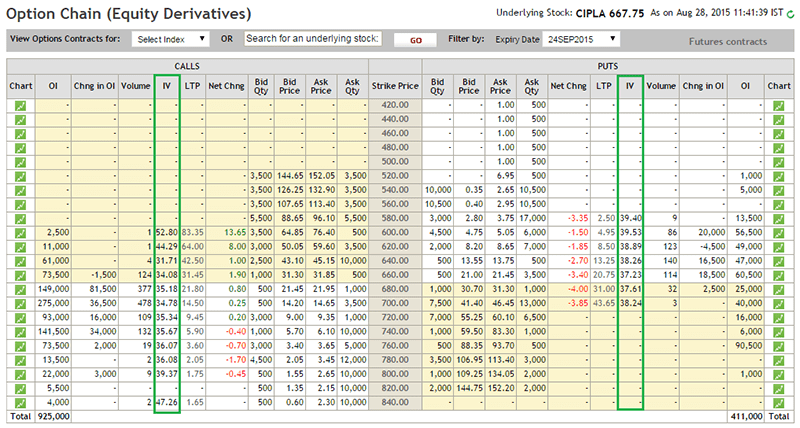Click the CALLS section header
This screenshot has width=800, height=428.
click(187, 66)
